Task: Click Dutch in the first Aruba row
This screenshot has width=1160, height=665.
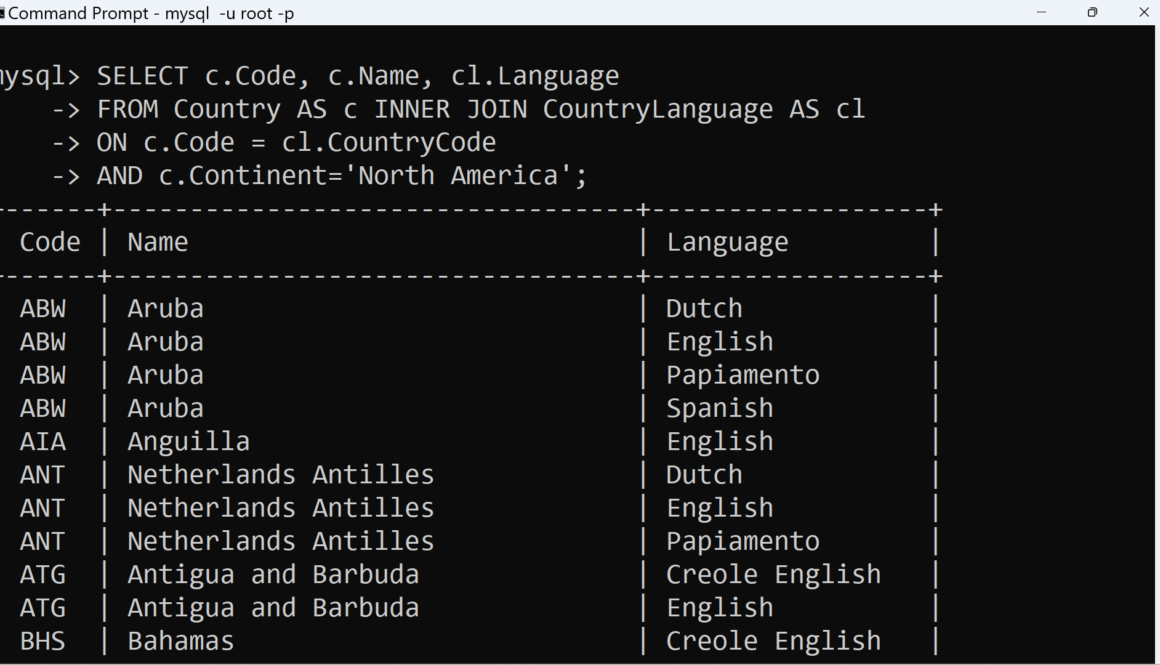Action: [x=704, y=308]
